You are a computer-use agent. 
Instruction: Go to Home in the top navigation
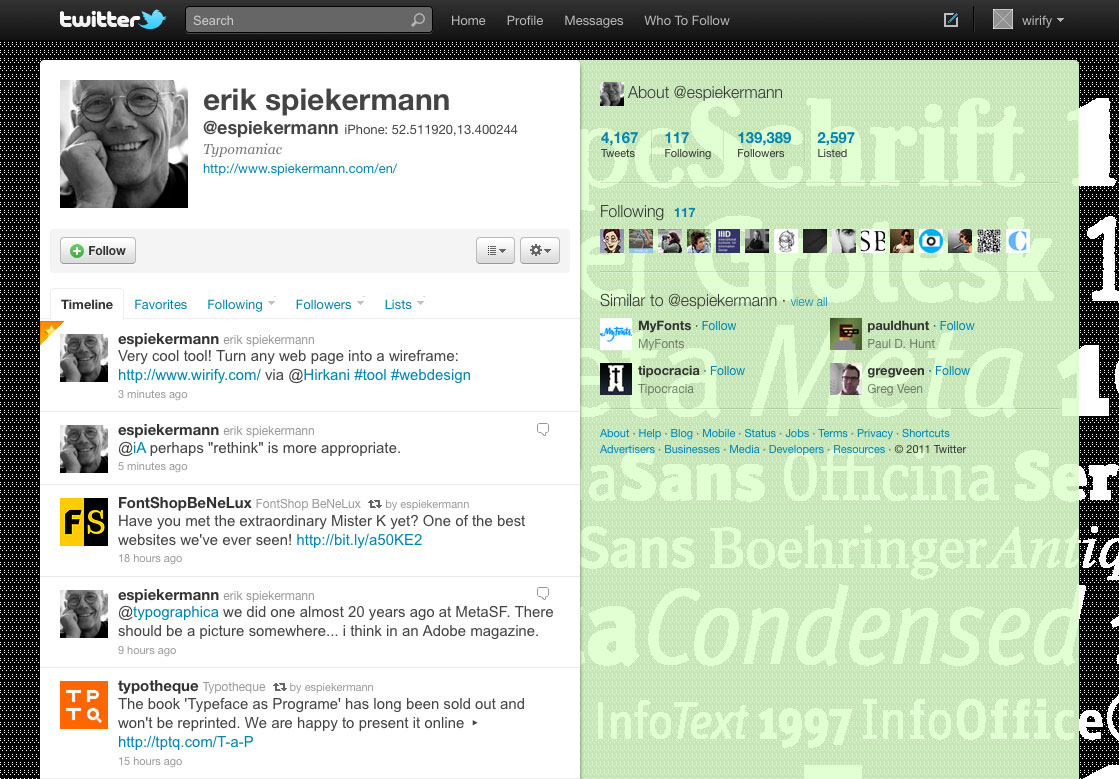tap(468, 21)
